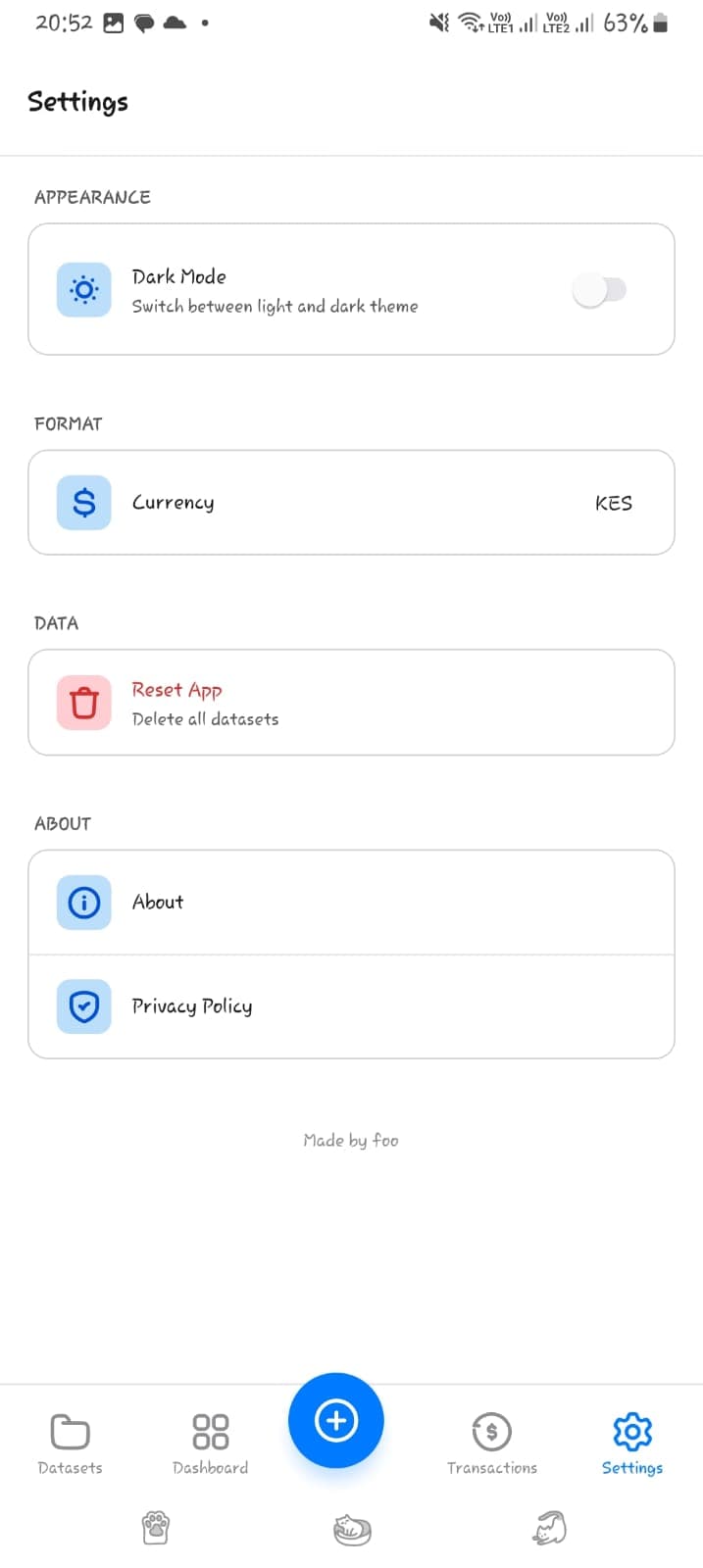Open the Dark Mode sun icon
The width and height of the screenshot is (703, 1568).
83,289
